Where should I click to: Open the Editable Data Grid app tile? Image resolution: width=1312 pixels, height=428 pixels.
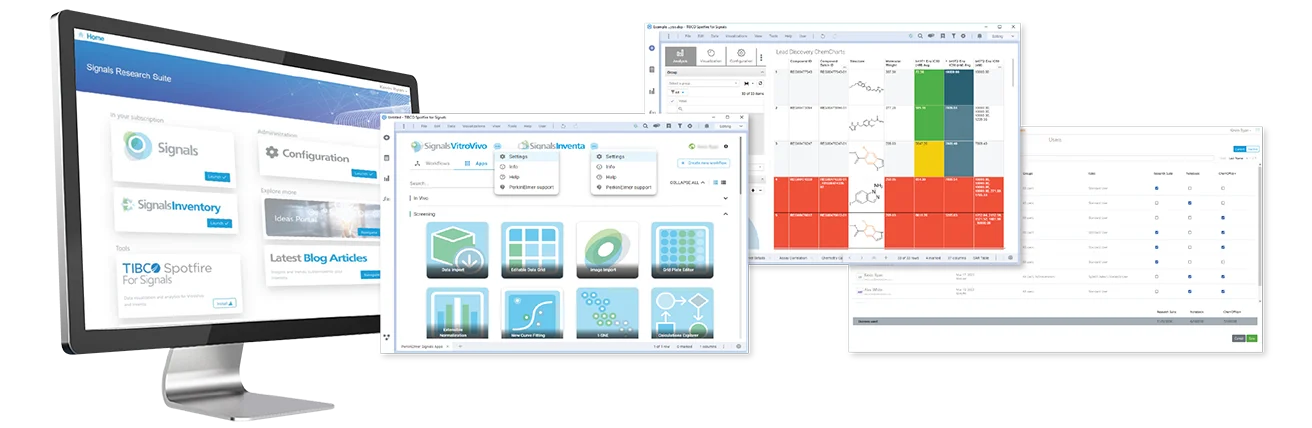pos(532,250)
